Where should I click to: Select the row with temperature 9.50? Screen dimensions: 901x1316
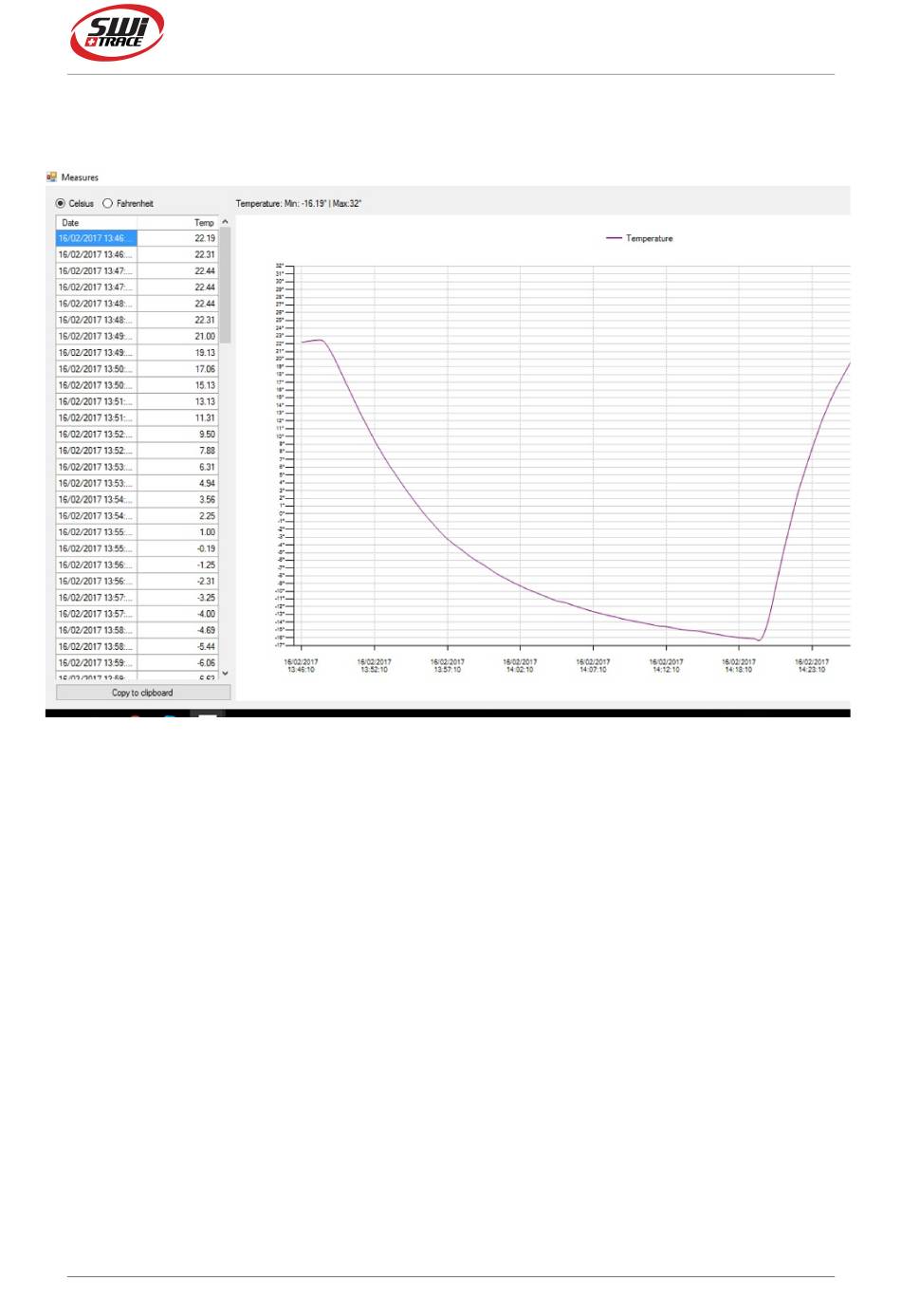(x=137, y=434)
